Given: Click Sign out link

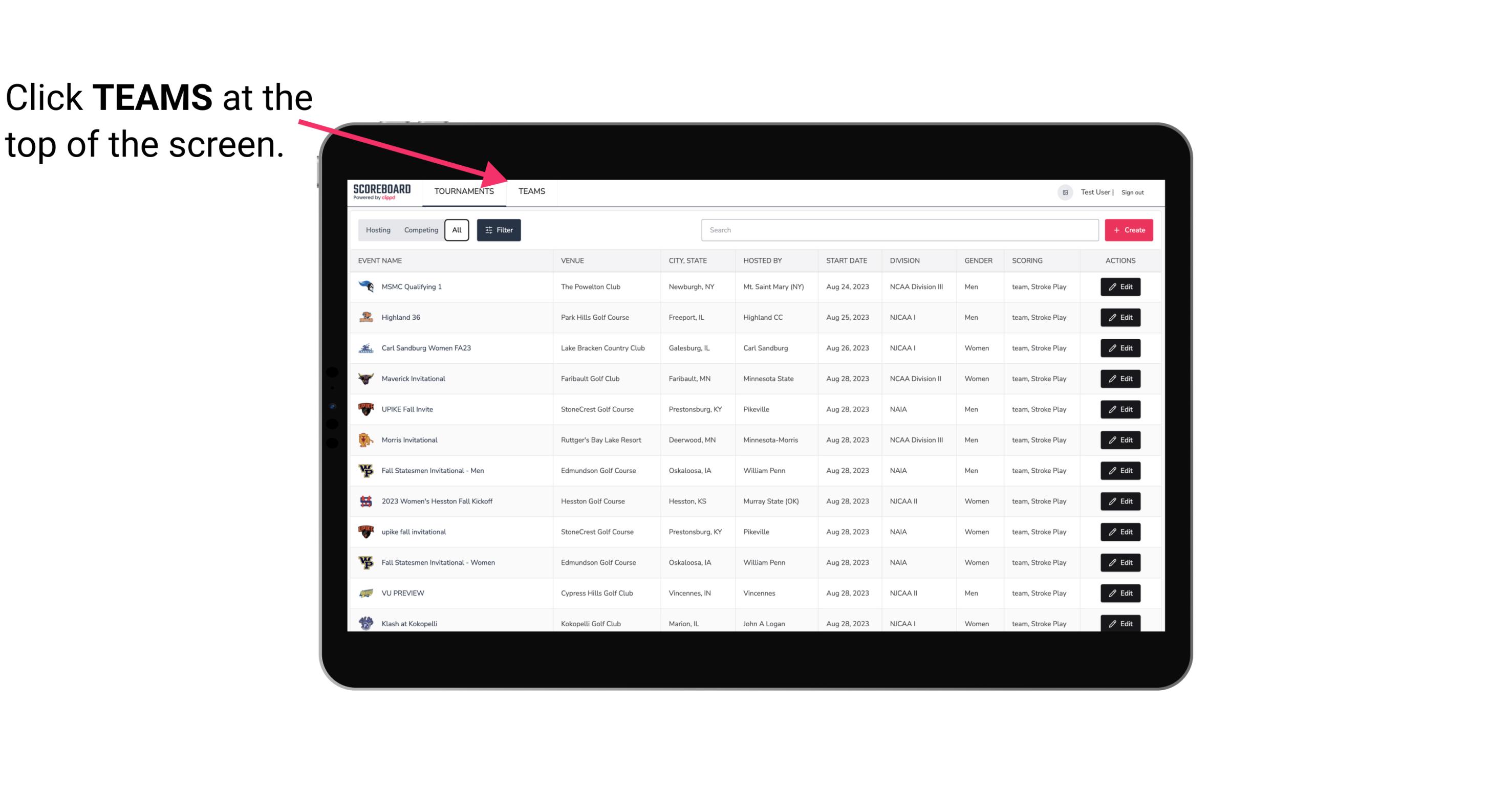Looking at the screenshot, I should pyautogui.click(x=1134, y=191).
